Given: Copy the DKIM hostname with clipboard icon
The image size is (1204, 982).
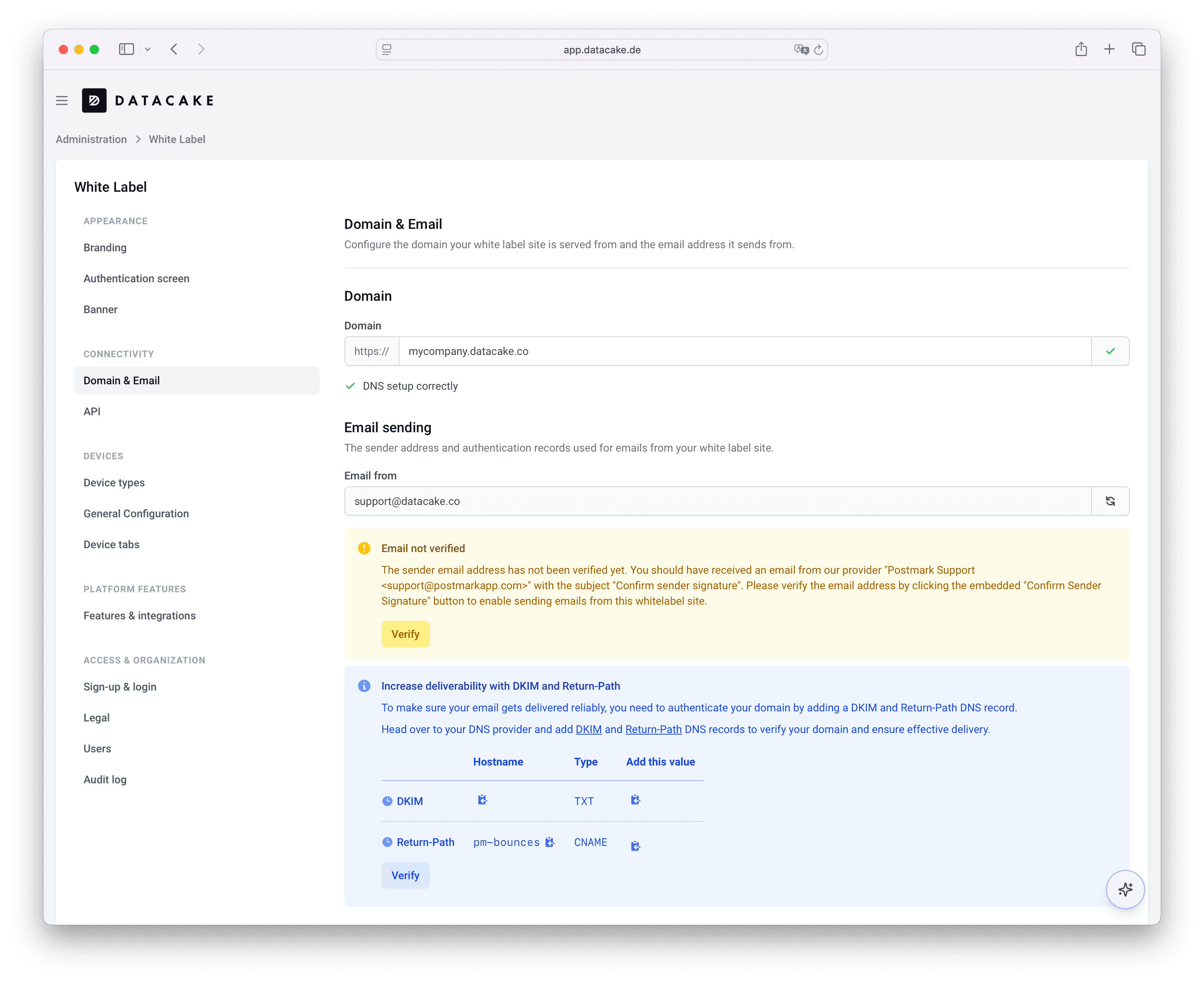Looking at the screenshot, I should click(x=482, y=800).
